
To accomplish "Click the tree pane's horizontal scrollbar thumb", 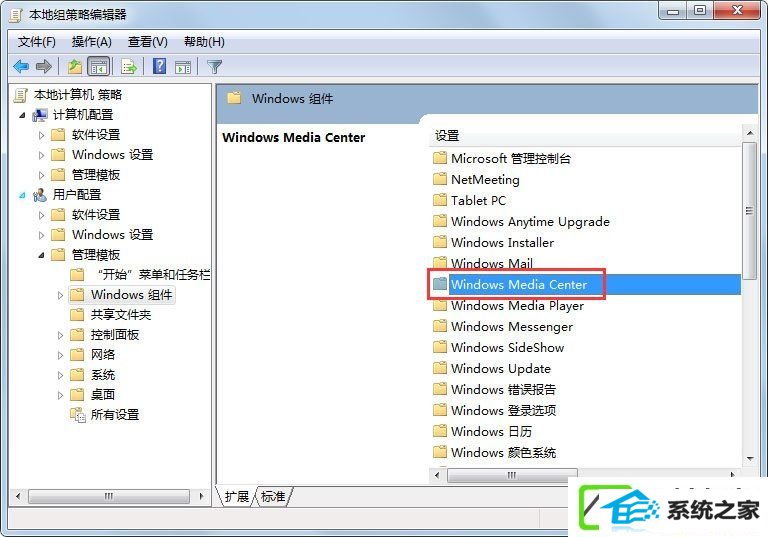I will pyautogui.click(x=109, y=496).
